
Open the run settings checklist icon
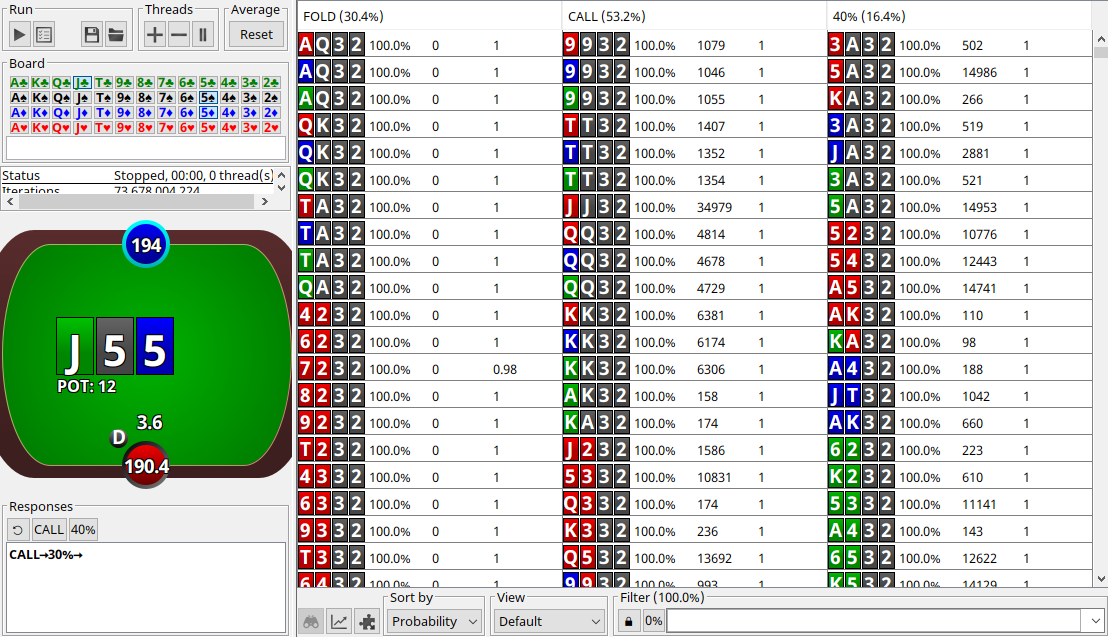[44, 35]
